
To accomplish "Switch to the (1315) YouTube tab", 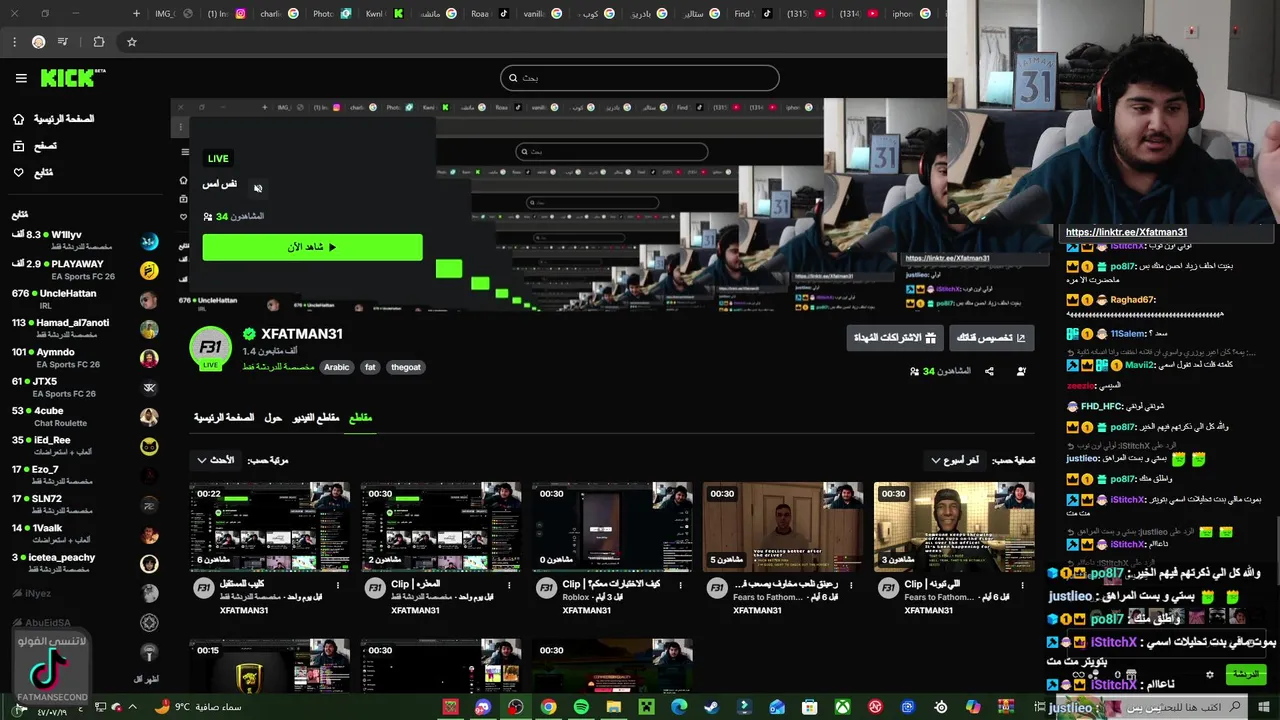I will pyautogui.click(x=805, y=14).
